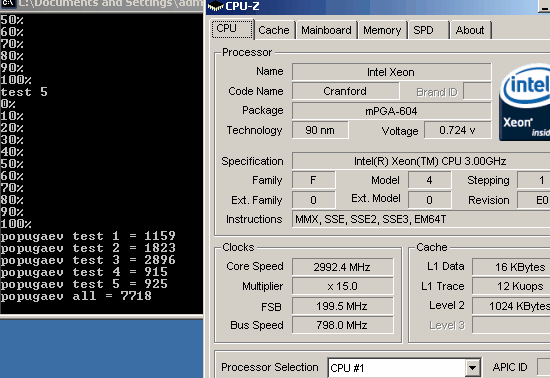Click the empty Brand ID field
Viewport: 550px width, 378px height.
[x=477, y=91]
